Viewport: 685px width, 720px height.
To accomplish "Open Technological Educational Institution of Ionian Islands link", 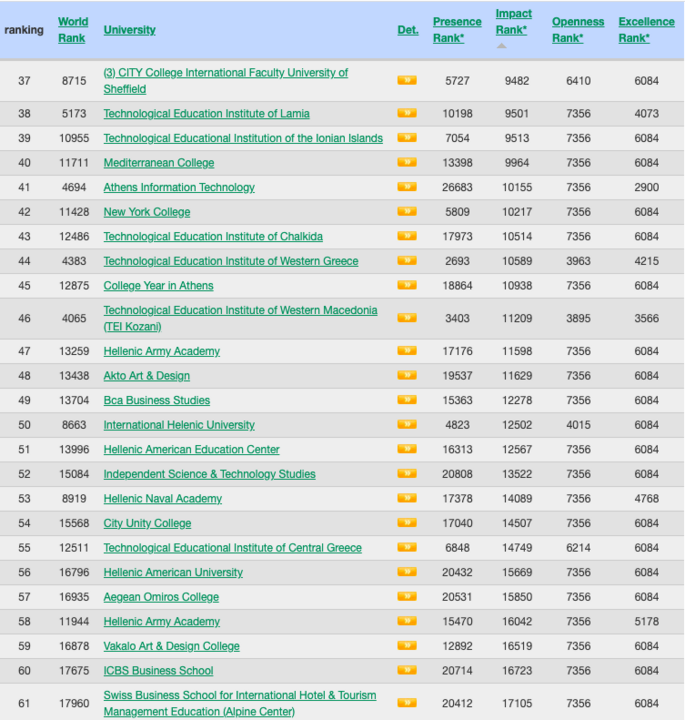I will (x=243, y=138).
